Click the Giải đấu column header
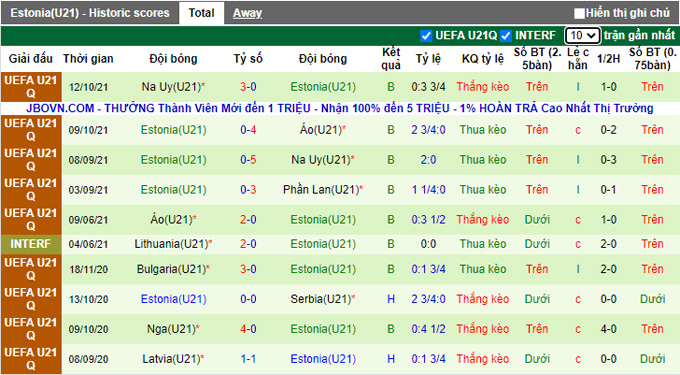The height and width of the screenshot is (375, 680). pyautogui.click(x=31, y=59)
